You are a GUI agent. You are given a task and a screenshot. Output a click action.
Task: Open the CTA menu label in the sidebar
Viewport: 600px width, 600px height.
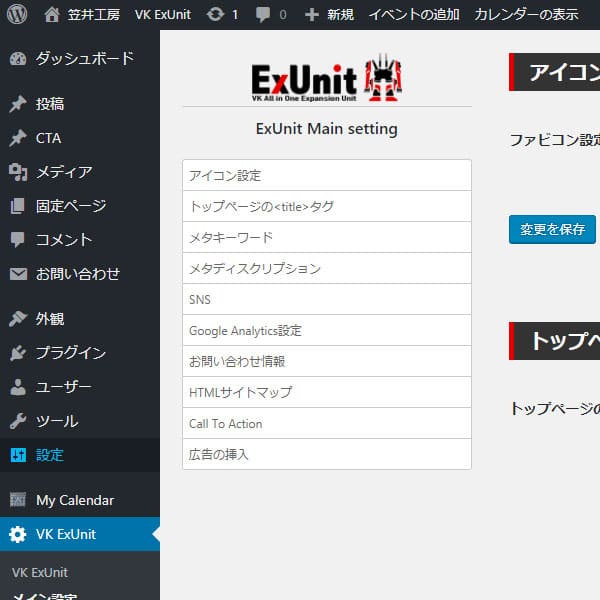tap(48, 138)
